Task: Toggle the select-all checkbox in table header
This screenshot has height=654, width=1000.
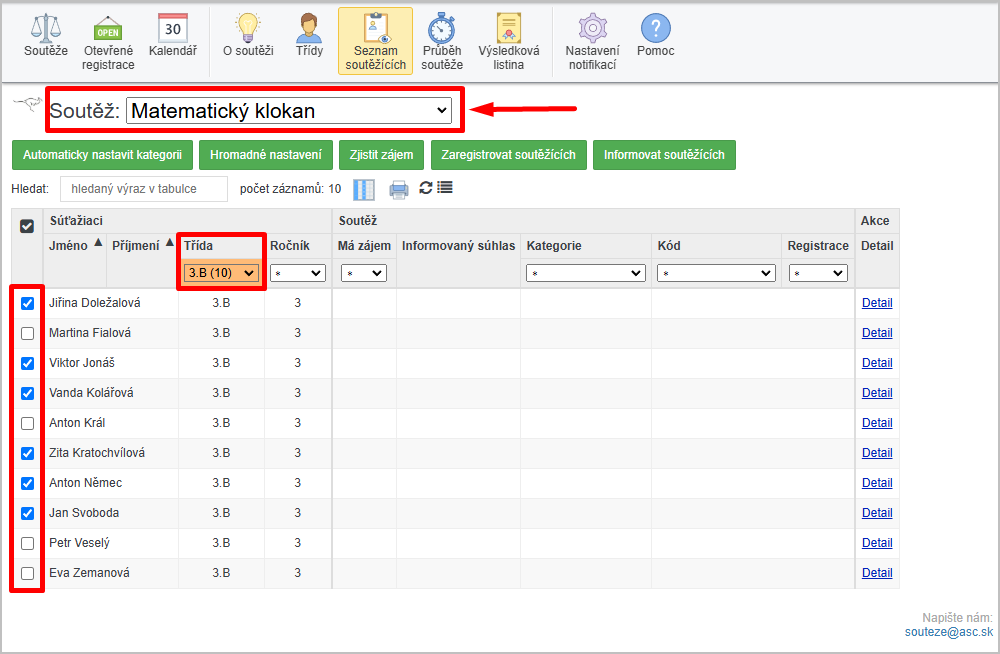Action: [x=27, y=226]
